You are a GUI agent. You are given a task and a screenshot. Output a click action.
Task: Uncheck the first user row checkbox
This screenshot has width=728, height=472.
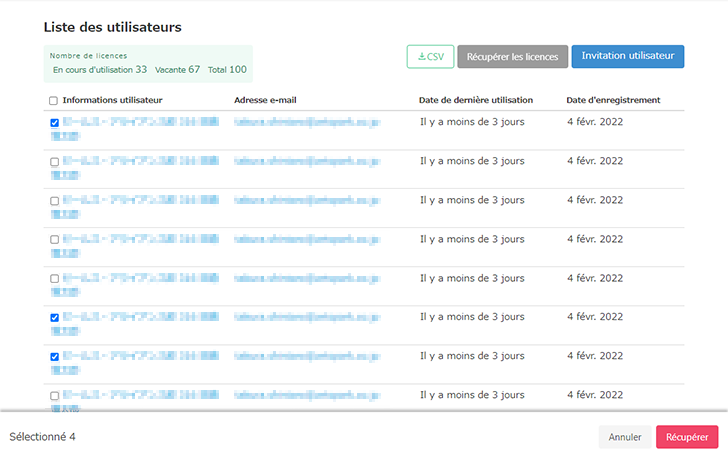point(54,123)
